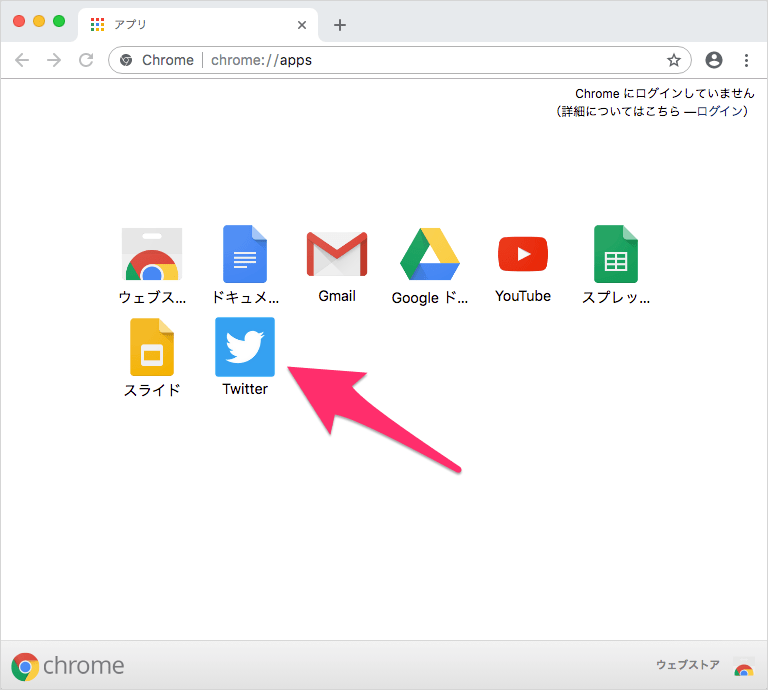Open the ウェブストア link at bottom
This screenshot has height=690, width=768.
click(x=688, y=665)
